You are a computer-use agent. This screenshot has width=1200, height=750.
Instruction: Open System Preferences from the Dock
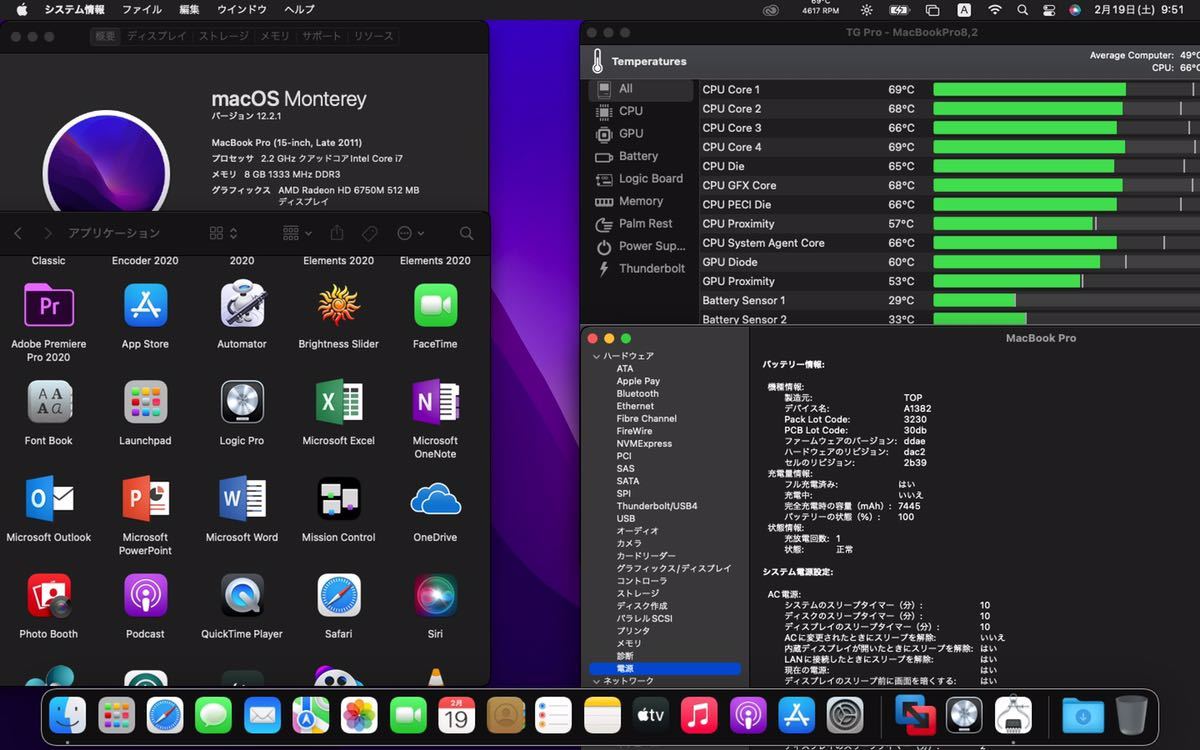point(845,715)
